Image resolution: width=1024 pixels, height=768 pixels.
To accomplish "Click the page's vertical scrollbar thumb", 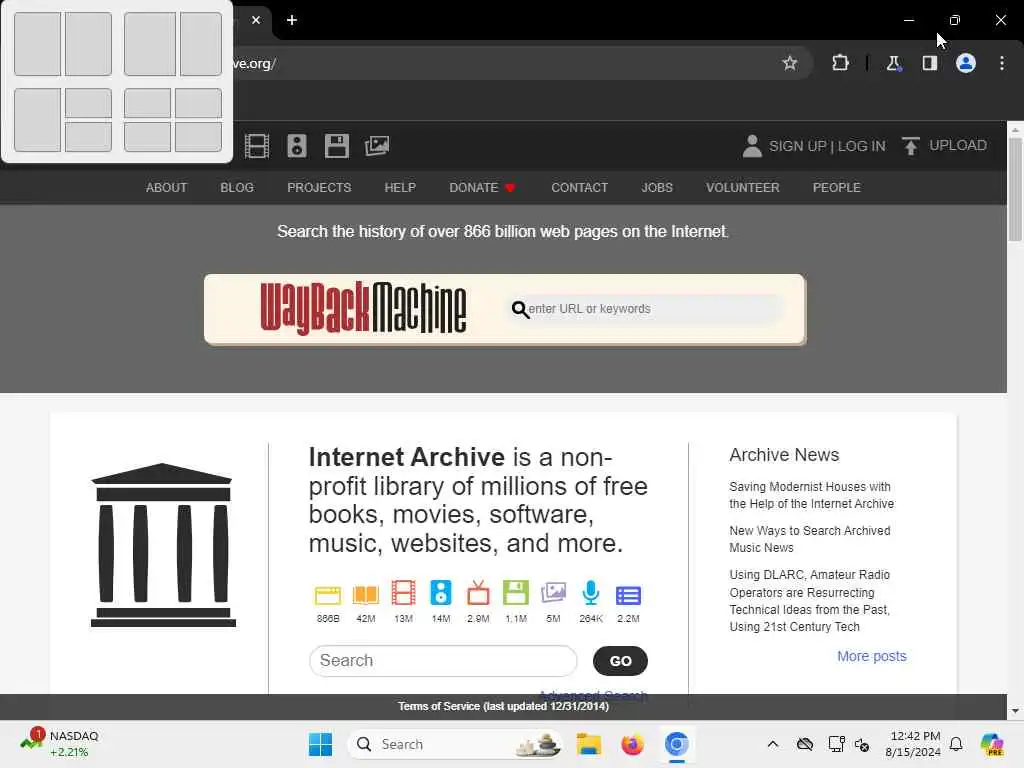I will [1015, 190].
